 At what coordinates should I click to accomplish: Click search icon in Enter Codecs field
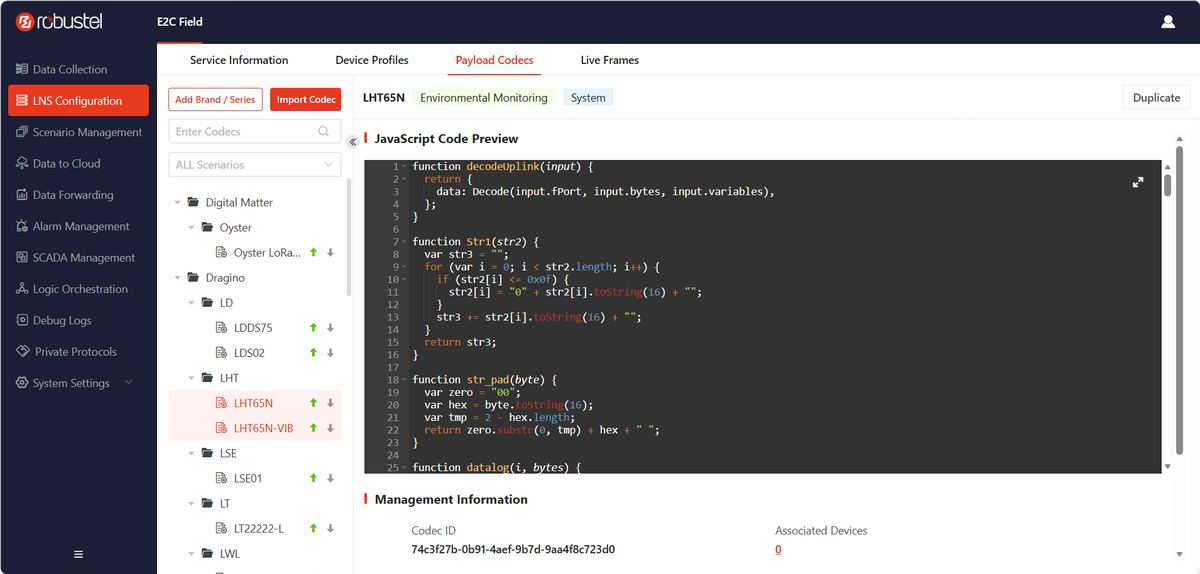[323, 131]
